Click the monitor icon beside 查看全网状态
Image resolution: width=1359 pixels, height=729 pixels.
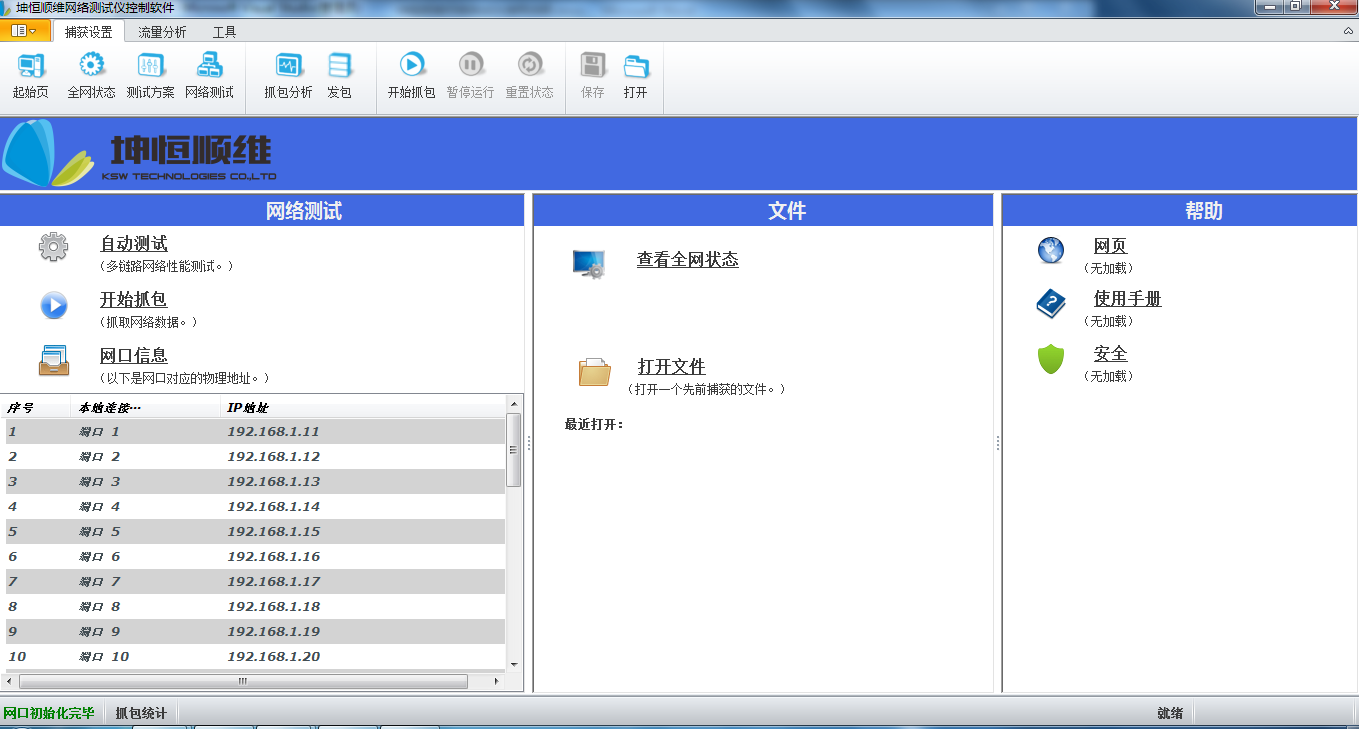click(x=589, y=263)
